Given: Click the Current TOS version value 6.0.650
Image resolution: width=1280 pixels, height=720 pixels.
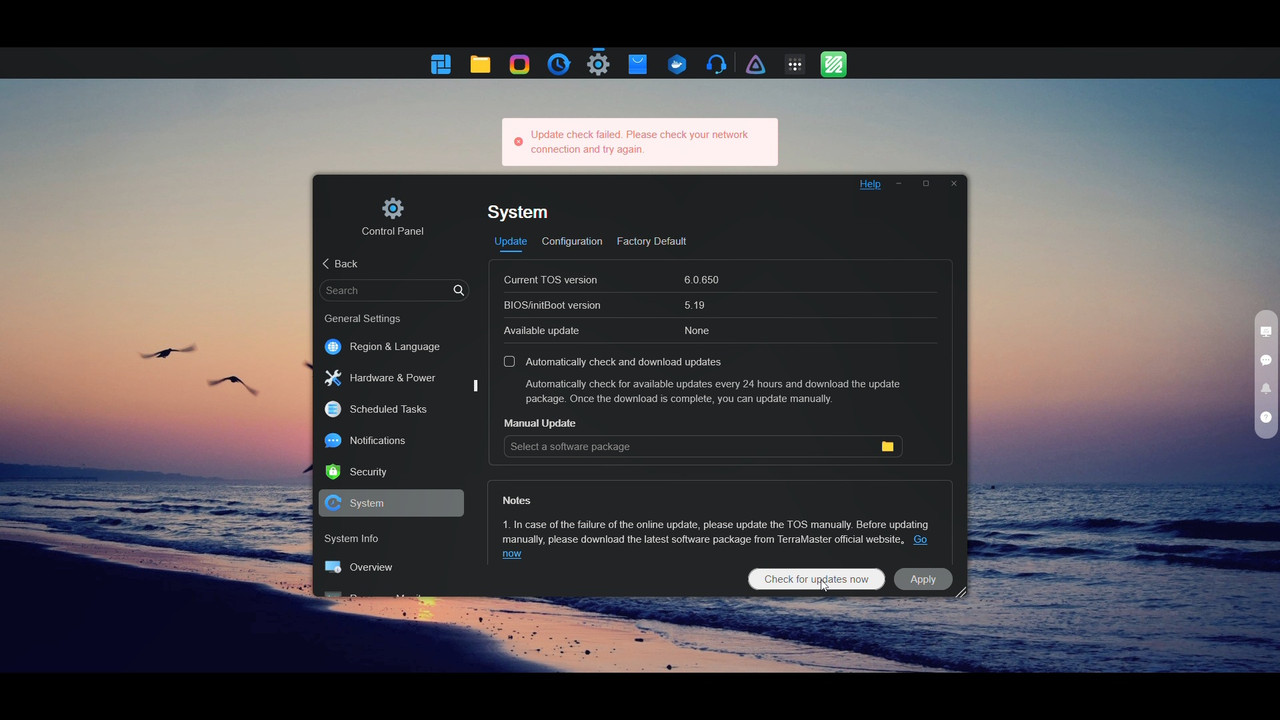Looking at the screenshot, I should coord(701,280).
